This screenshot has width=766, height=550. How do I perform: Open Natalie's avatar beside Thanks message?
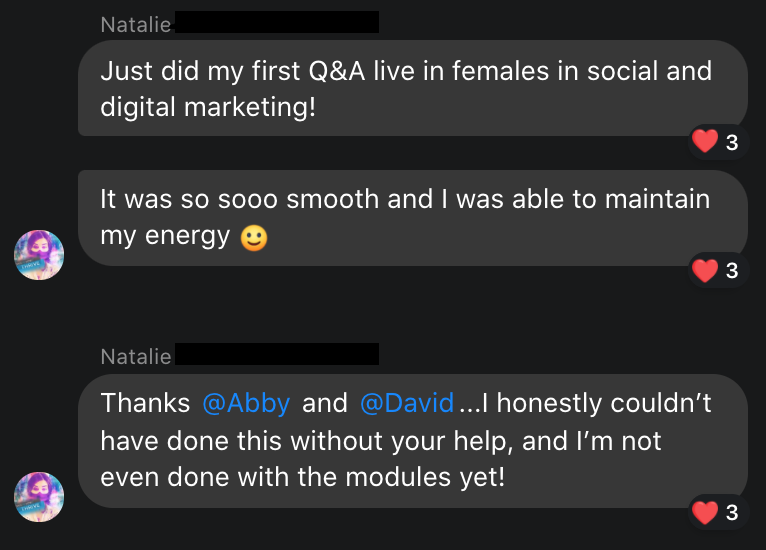(39, 497)
